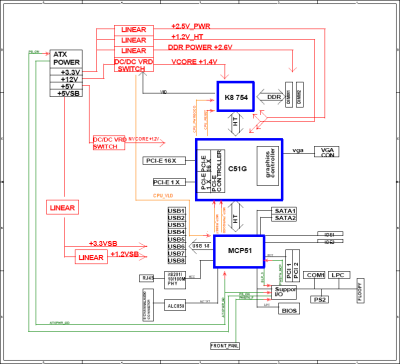Click the USB1 port box
Screen dimensions: 400x364
[x=177, y=211]
